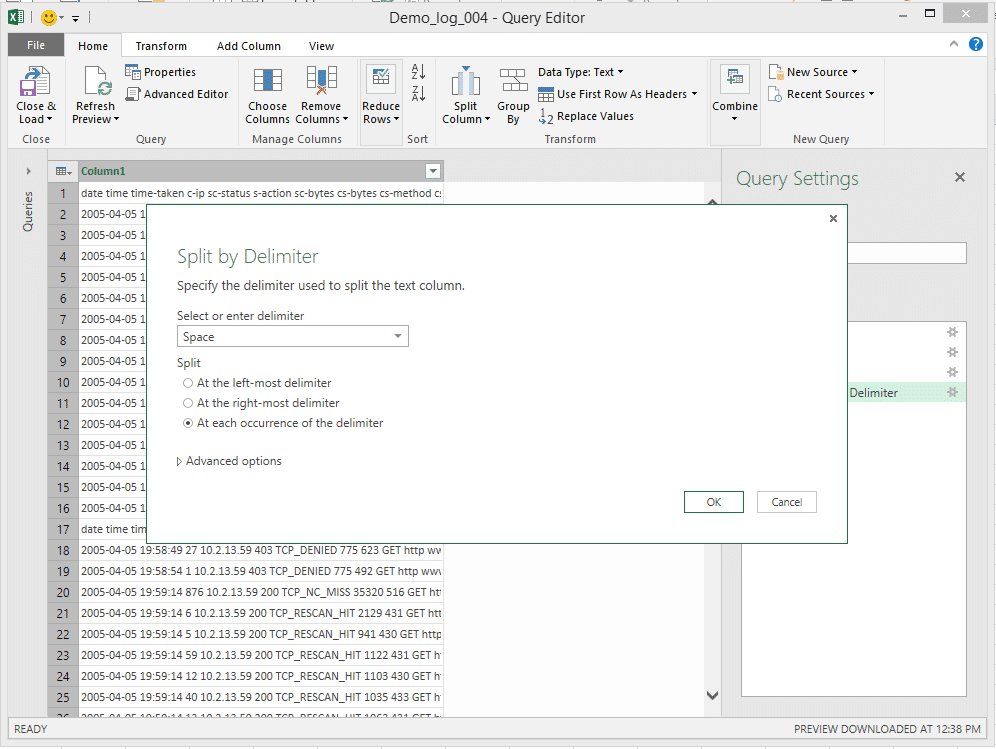
Task: Click the Remove Columns icon
Action: [321, 81]
